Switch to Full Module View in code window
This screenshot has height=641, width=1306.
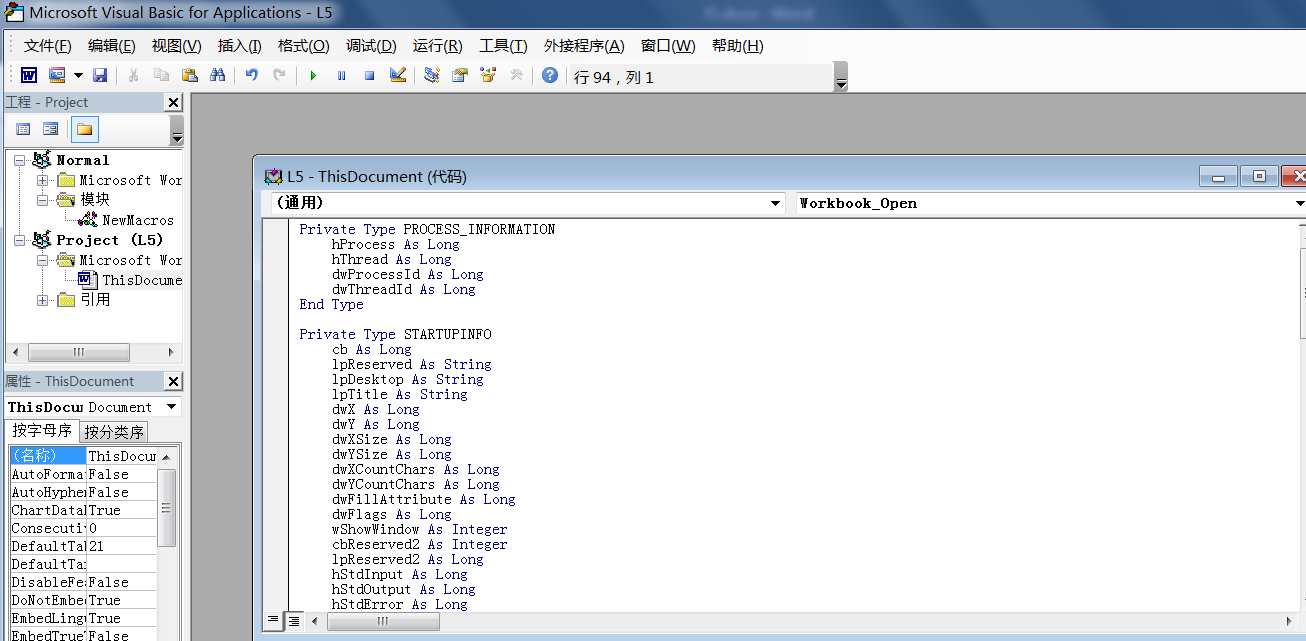[x=294, y=620]
